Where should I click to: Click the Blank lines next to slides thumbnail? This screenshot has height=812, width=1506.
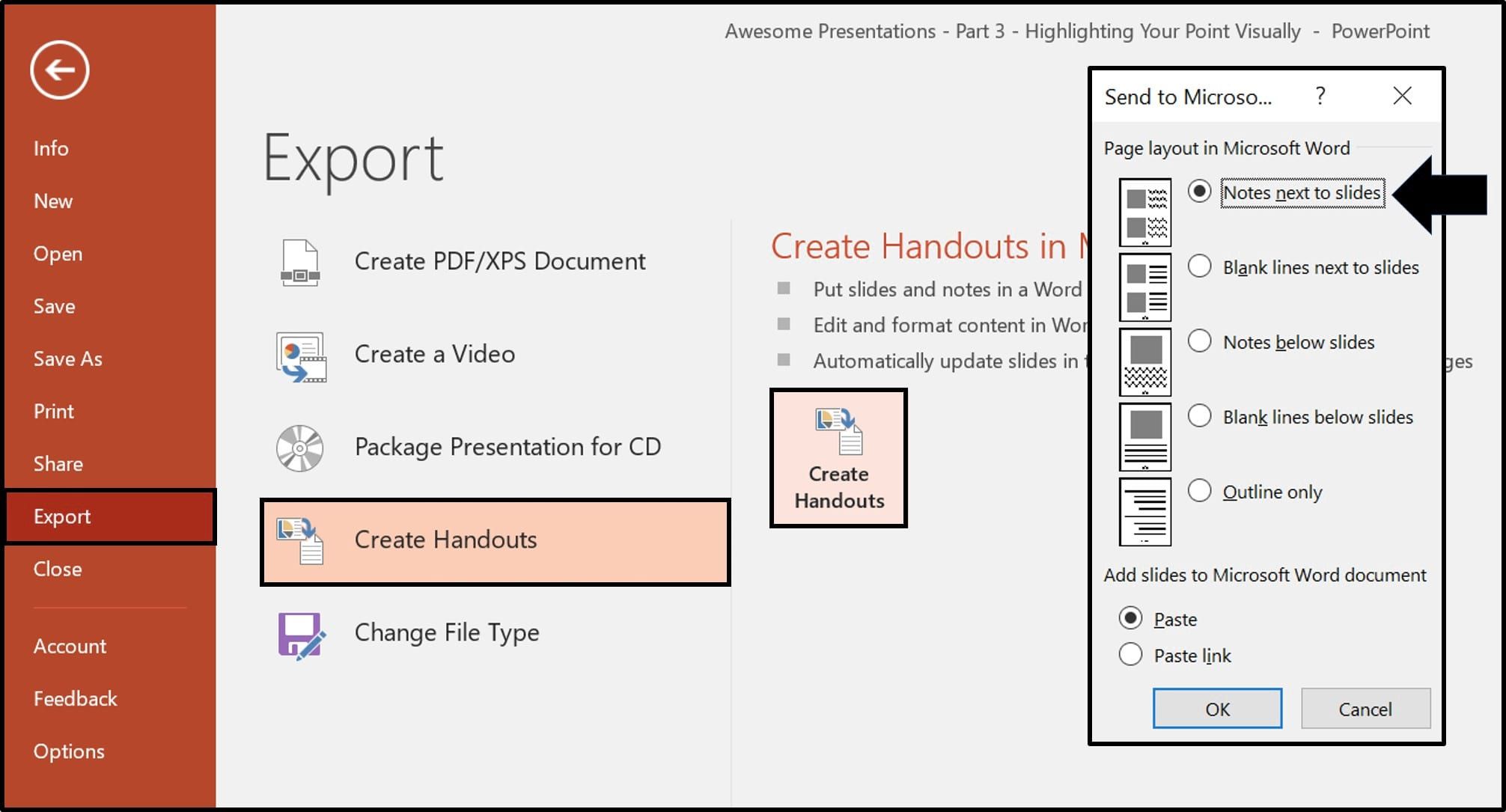tap(1145, 287)
